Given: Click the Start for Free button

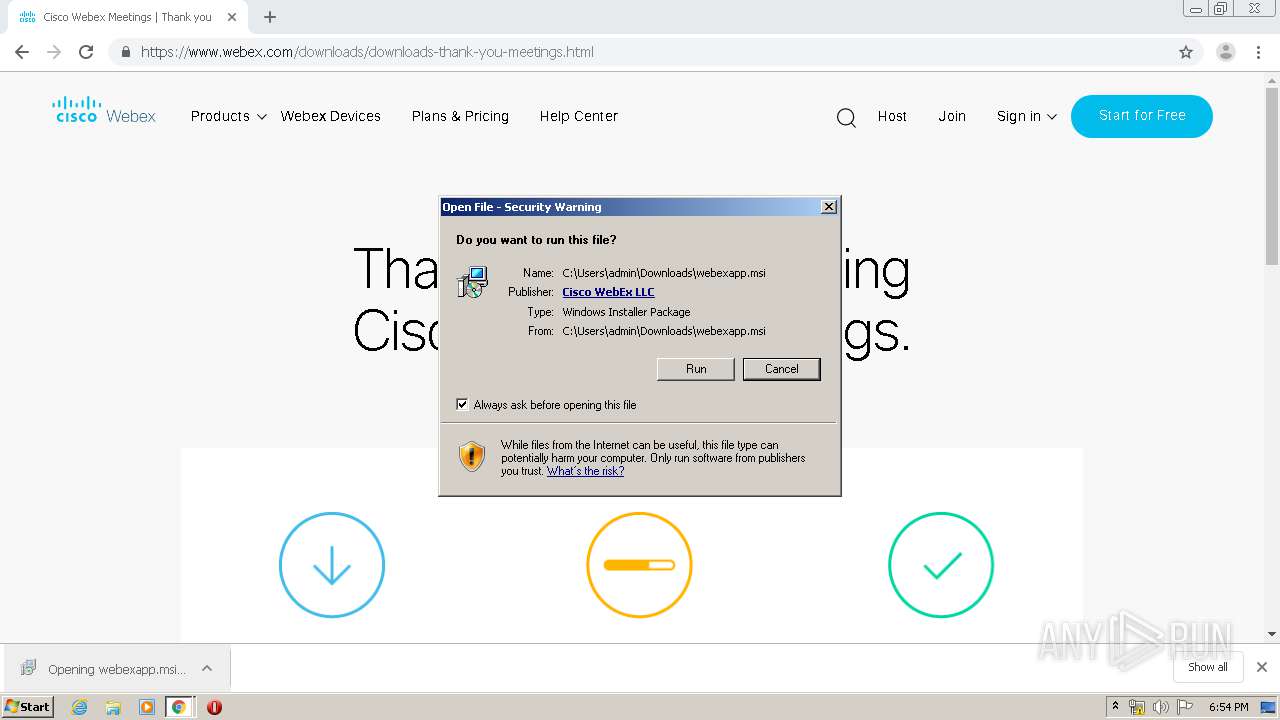Looking at the screenshot, I should tap(1142, 116).
